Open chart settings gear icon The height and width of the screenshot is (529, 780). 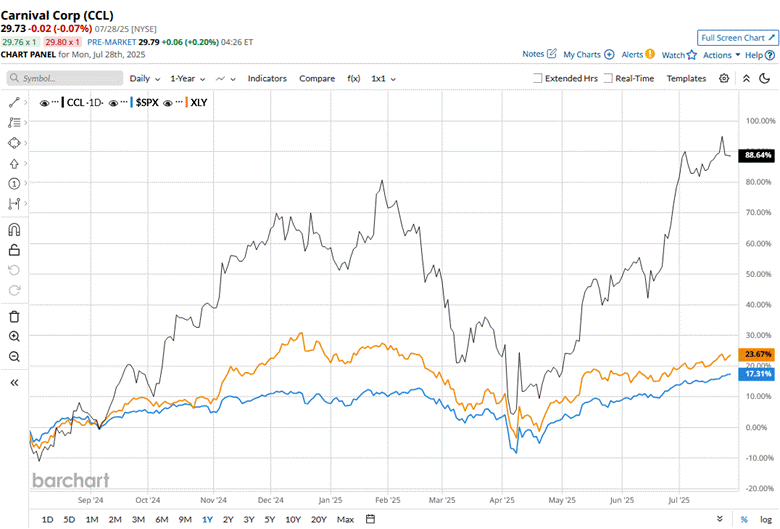click(724, 78)
